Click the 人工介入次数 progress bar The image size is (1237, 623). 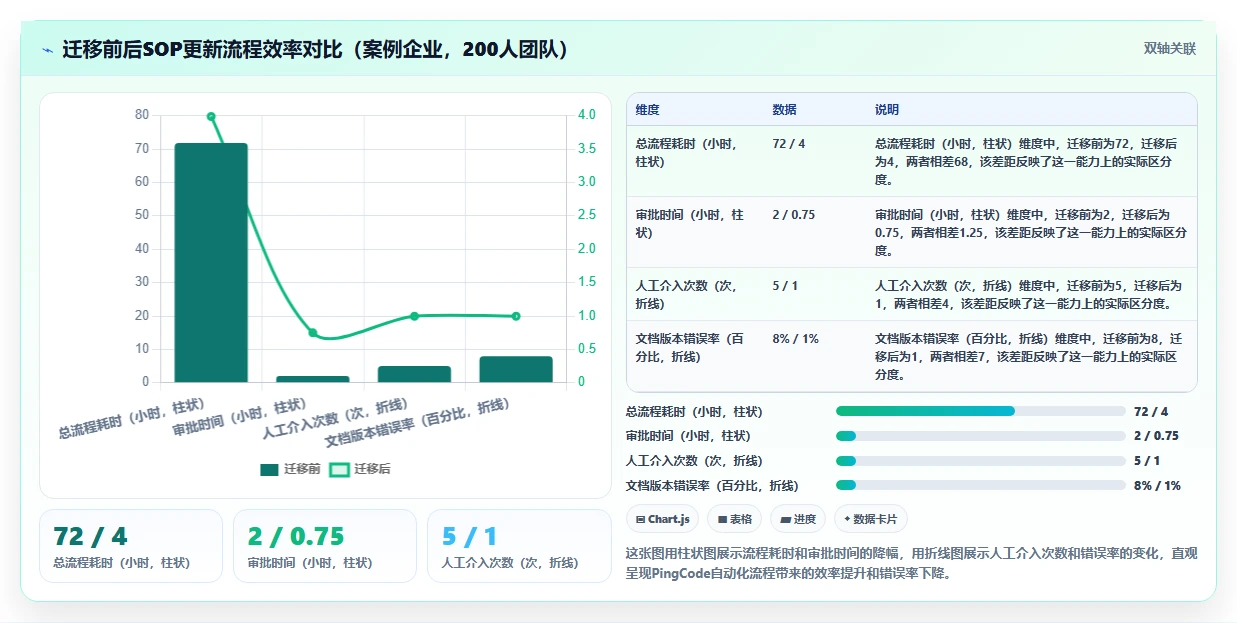pyautogui.click(x=980, y=461)
